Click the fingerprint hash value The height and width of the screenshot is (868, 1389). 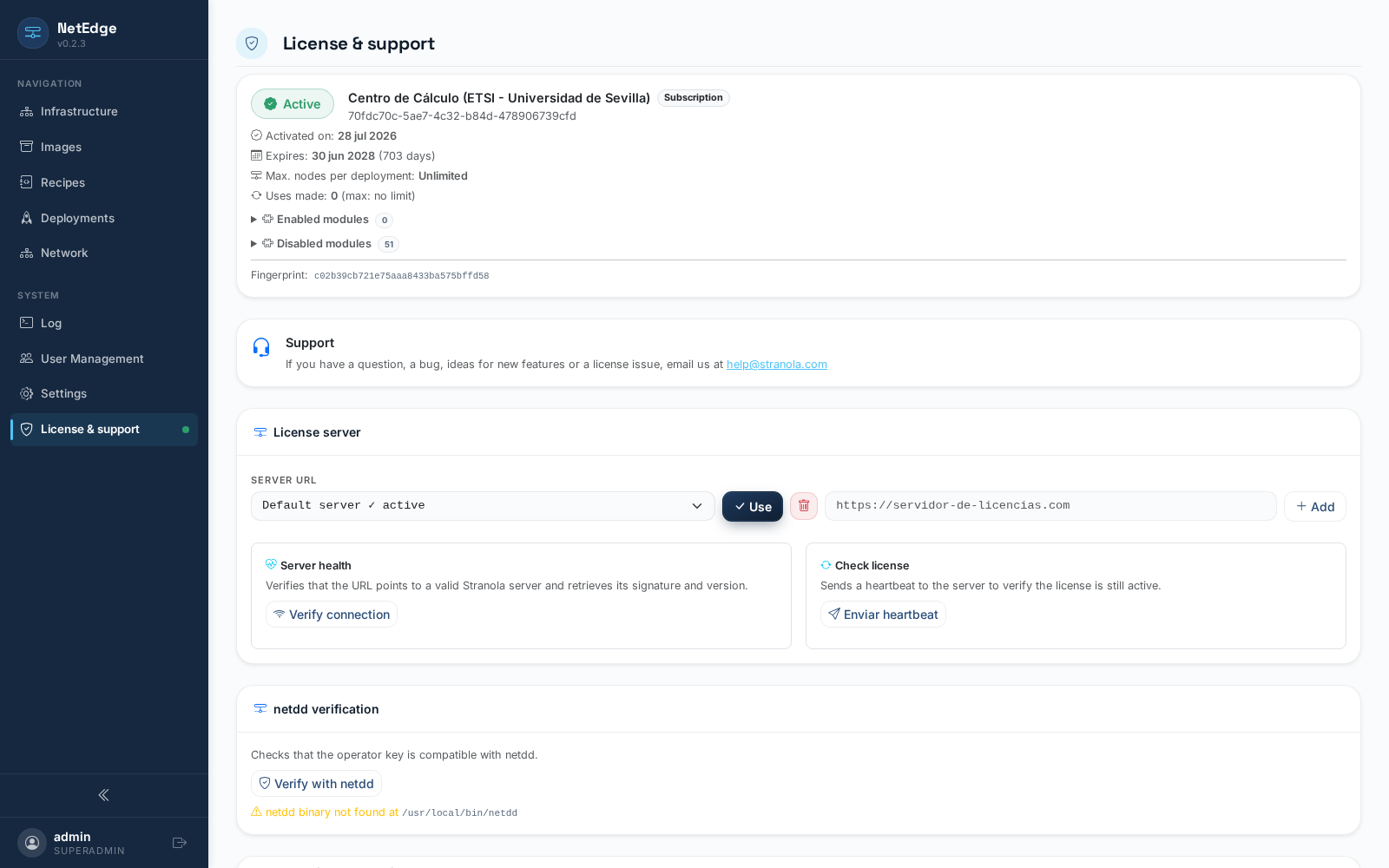pyautogui.click(x=401, y=276)
